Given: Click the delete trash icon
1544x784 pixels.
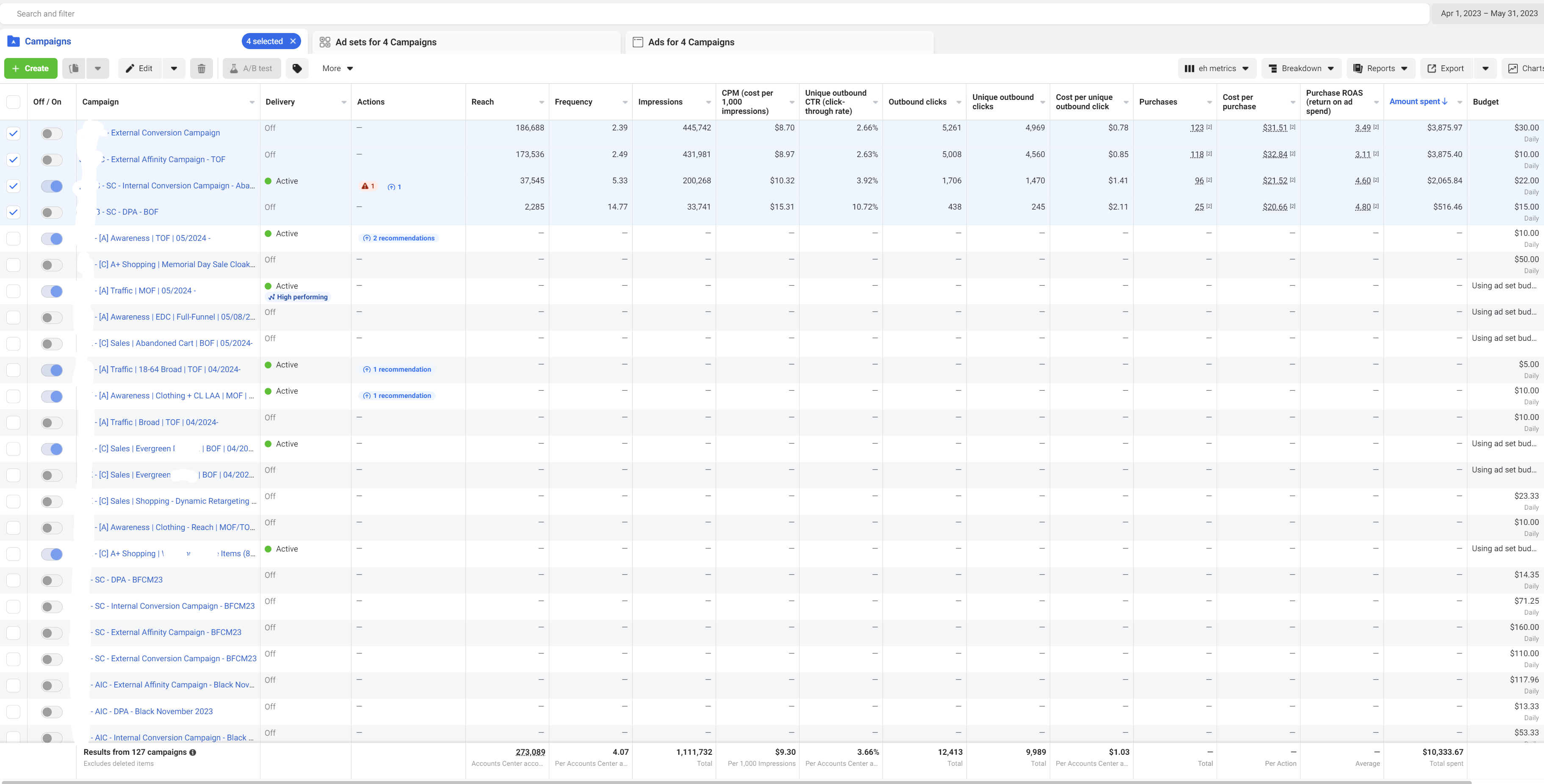Looking at the screenshot, I should pos(202,68).
